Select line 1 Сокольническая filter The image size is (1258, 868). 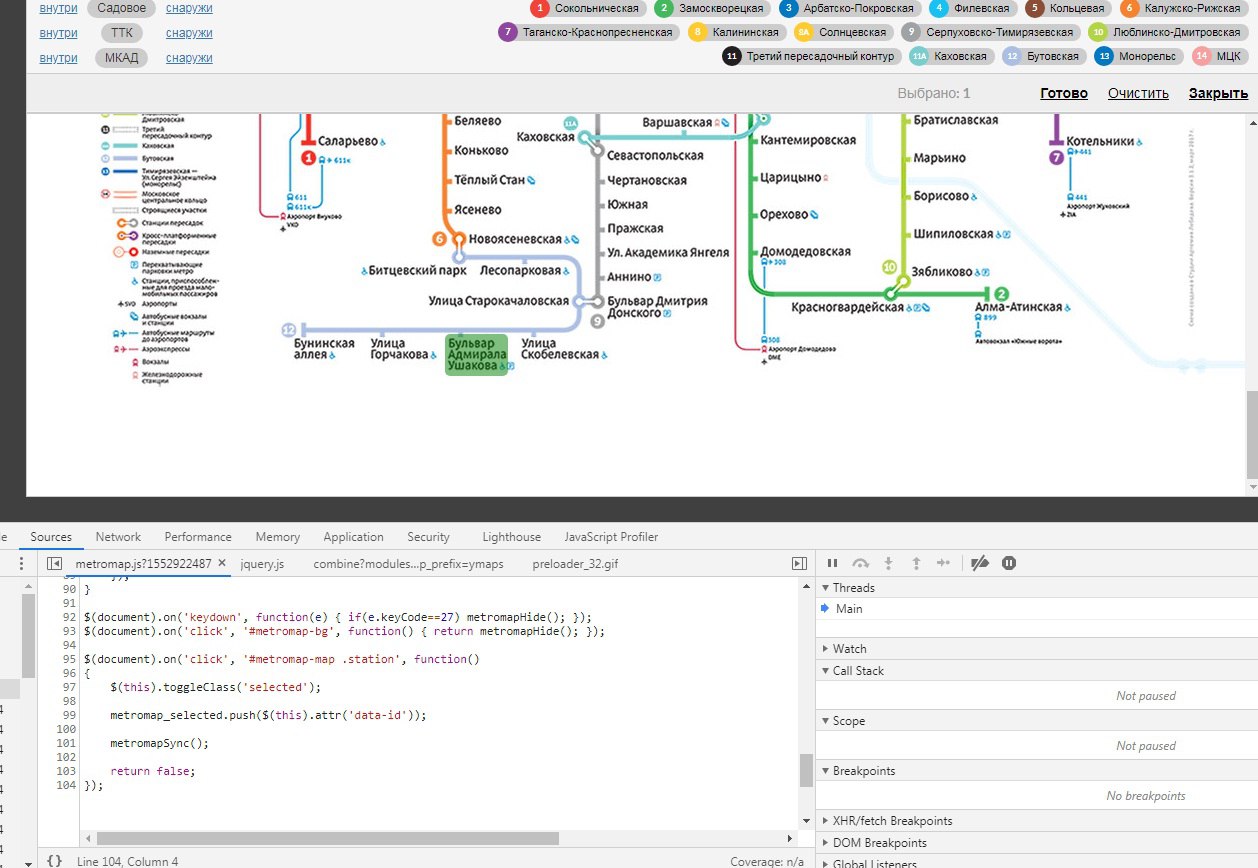click(x=587, y=8)
